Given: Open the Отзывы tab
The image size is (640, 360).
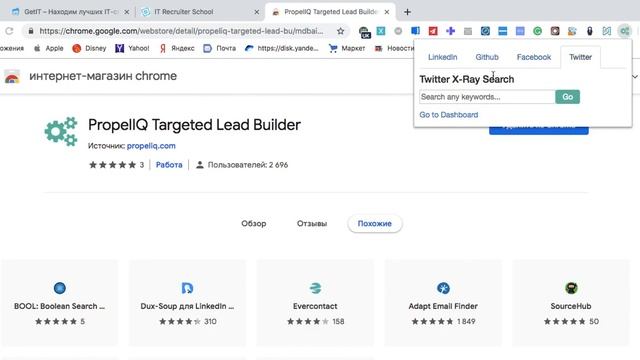Looking at the screenshot, I should pyautogui.click(x=312, y=224).
